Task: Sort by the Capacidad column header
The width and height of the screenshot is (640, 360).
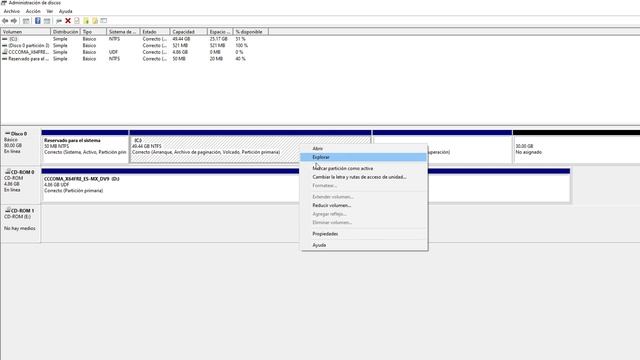Action: point(189,32)
